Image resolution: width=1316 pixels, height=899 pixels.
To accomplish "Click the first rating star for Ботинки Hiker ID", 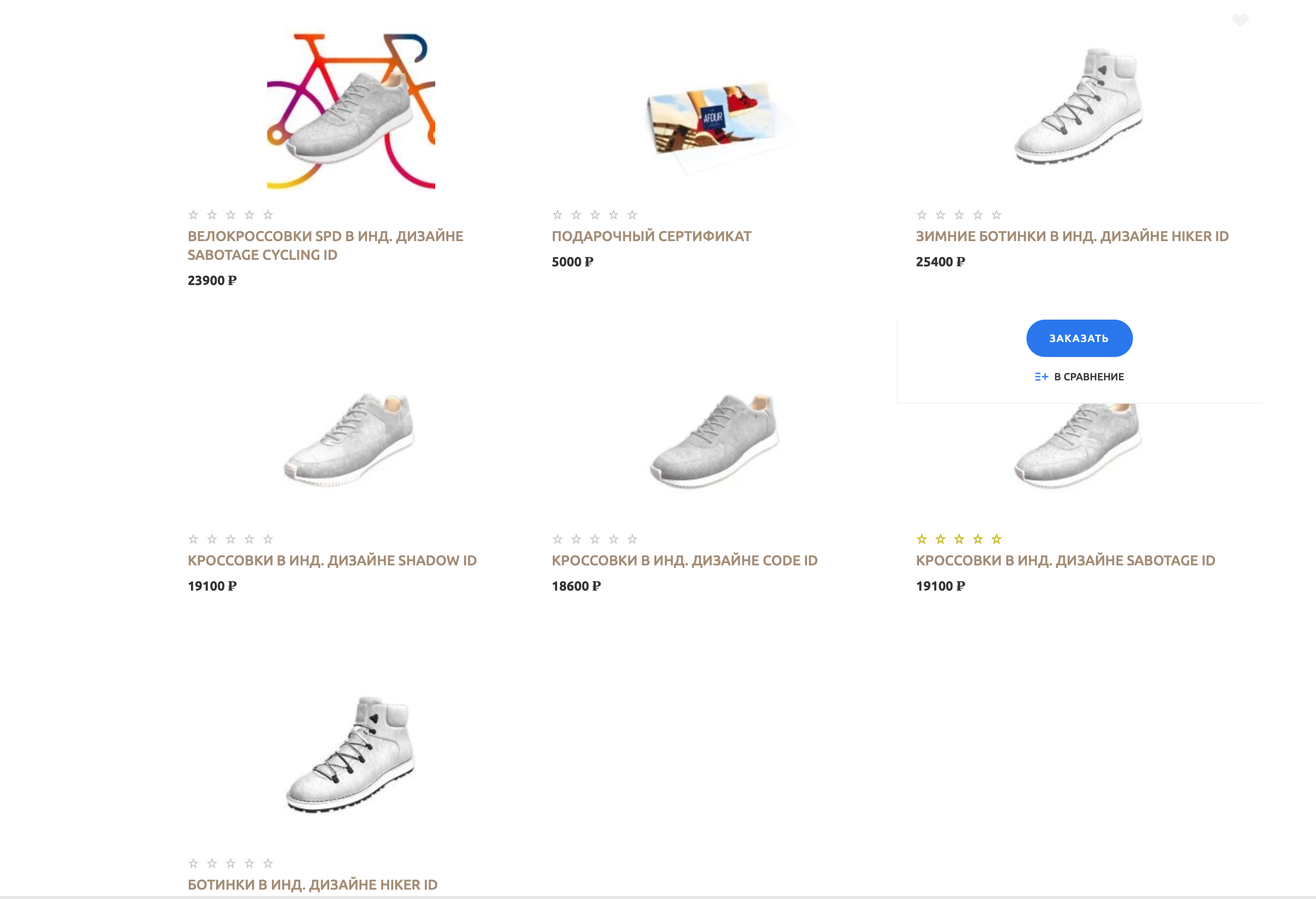I will 194,863.
